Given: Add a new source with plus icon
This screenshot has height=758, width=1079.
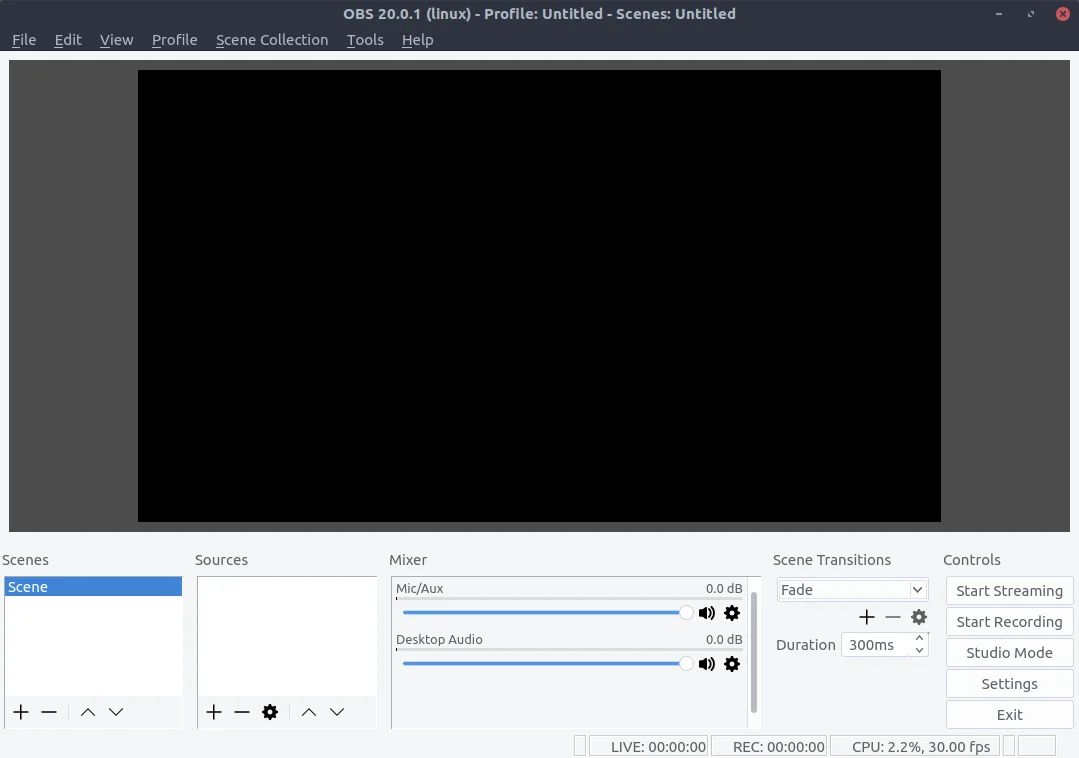Looking at the screenshot, I should 214,712.
